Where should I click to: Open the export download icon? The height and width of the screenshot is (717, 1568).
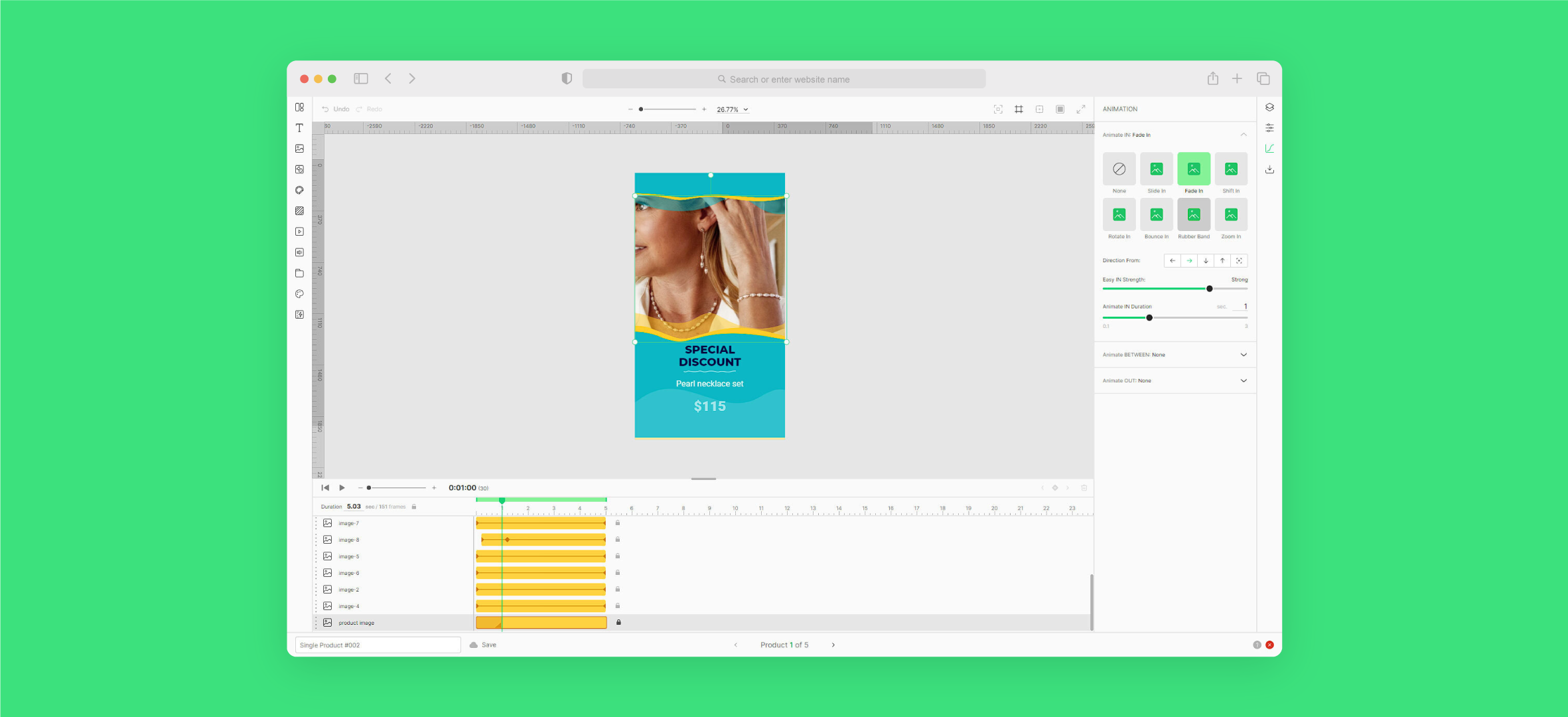(x=1269, y=170)
